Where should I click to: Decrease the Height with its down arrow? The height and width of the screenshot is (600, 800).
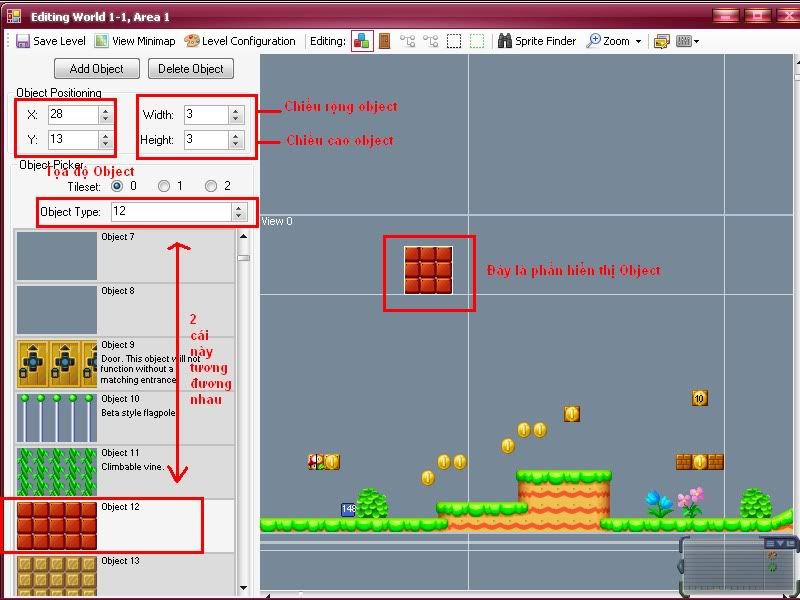click(x=236, y=144)
